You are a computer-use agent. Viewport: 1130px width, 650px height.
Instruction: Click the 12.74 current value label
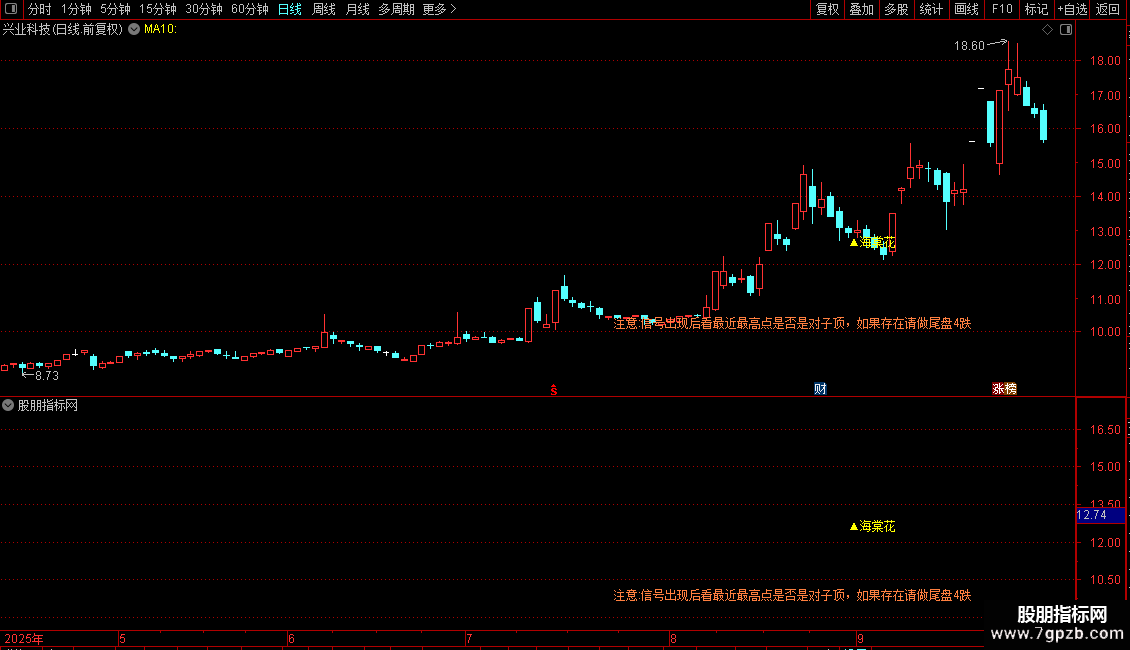click(x=1100, y=515)
